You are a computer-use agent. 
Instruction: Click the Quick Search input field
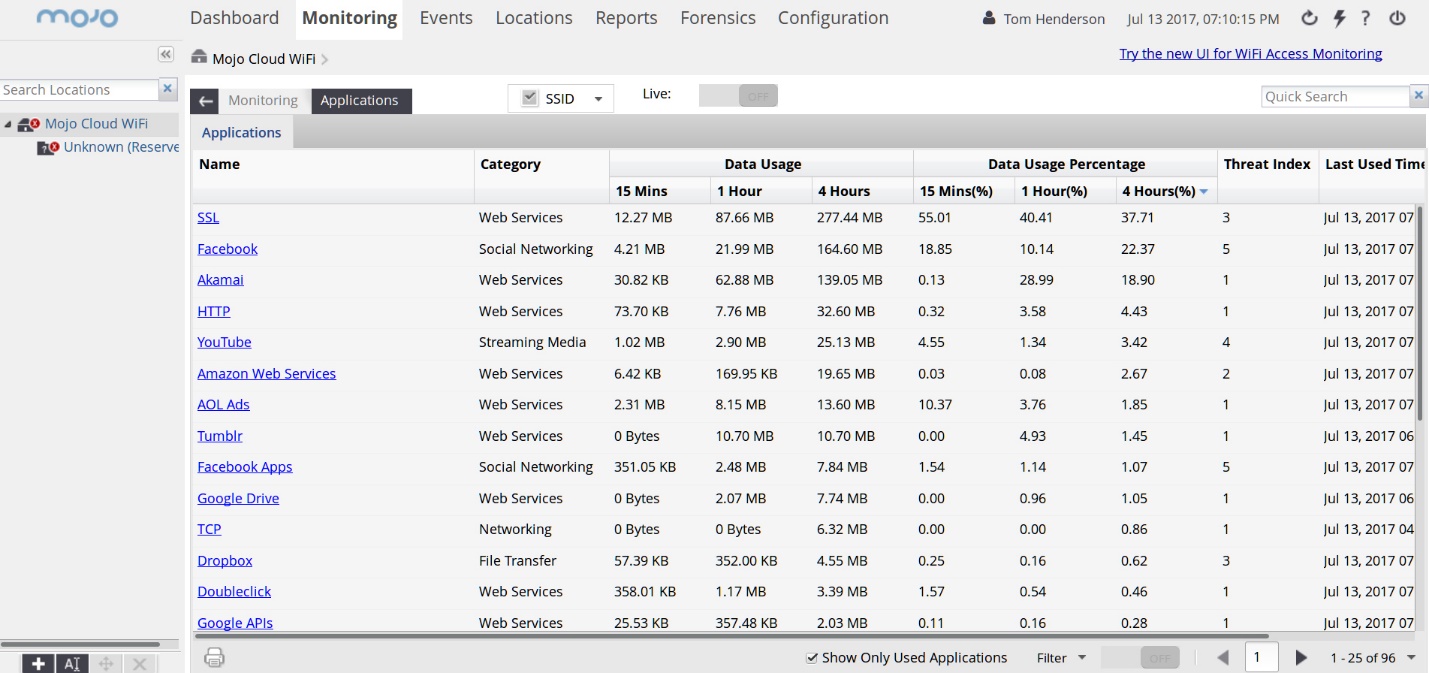[1334, 96]
